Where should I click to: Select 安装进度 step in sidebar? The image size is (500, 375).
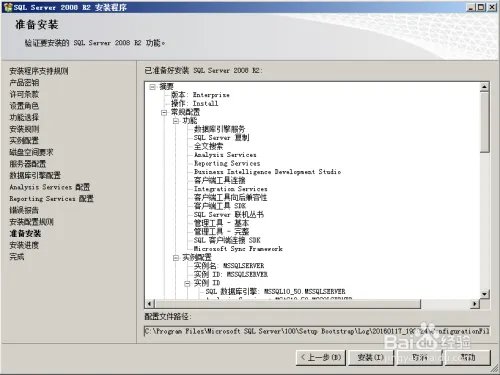(24, 245)
